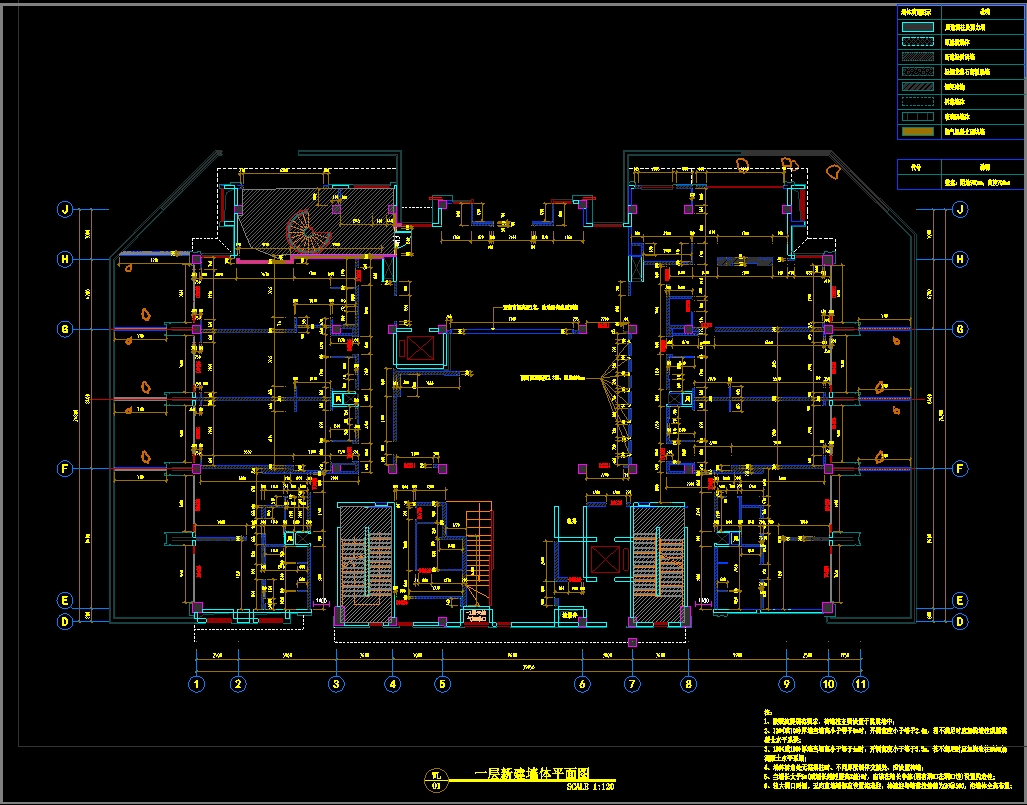Click column grid bubble 5 at bottom
This screenshot has height=805, width=1027.
point(442,684)
